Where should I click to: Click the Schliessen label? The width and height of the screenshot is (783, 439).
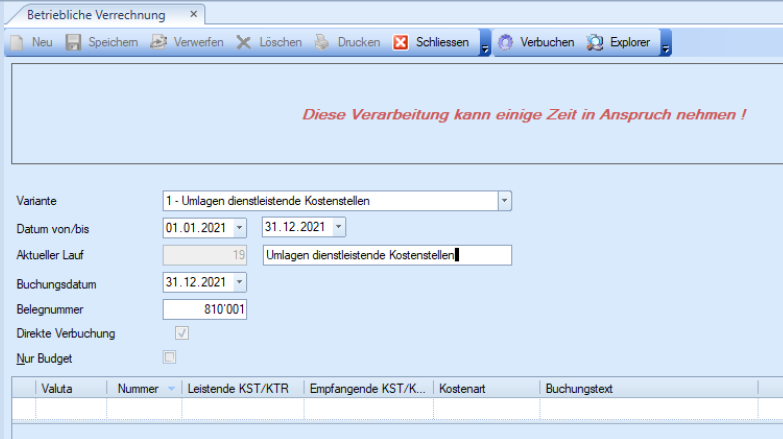pos(442,42)
